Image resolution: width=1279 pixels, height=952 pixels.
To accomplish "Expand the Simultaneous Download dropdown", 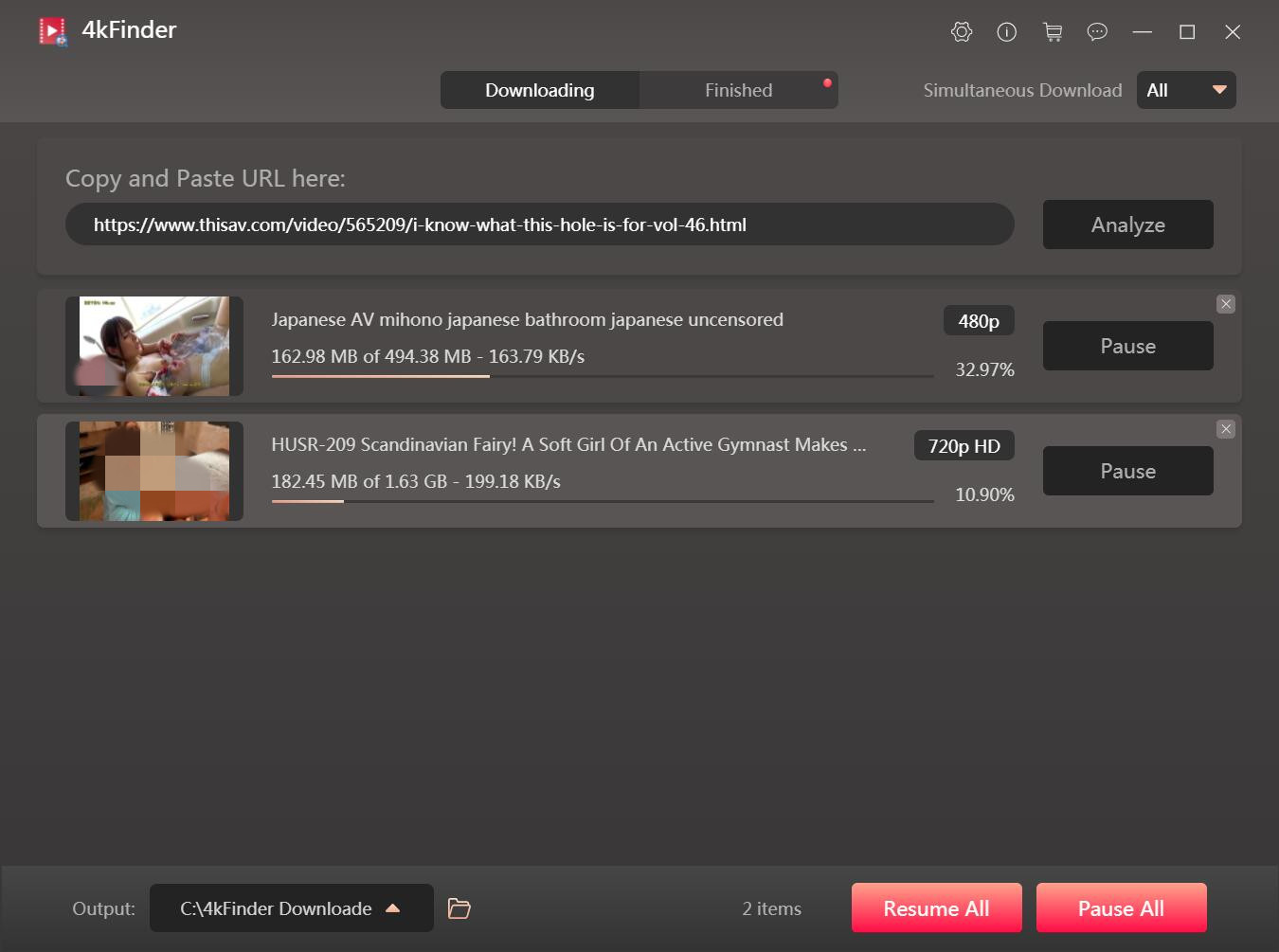I will 1186,90.
